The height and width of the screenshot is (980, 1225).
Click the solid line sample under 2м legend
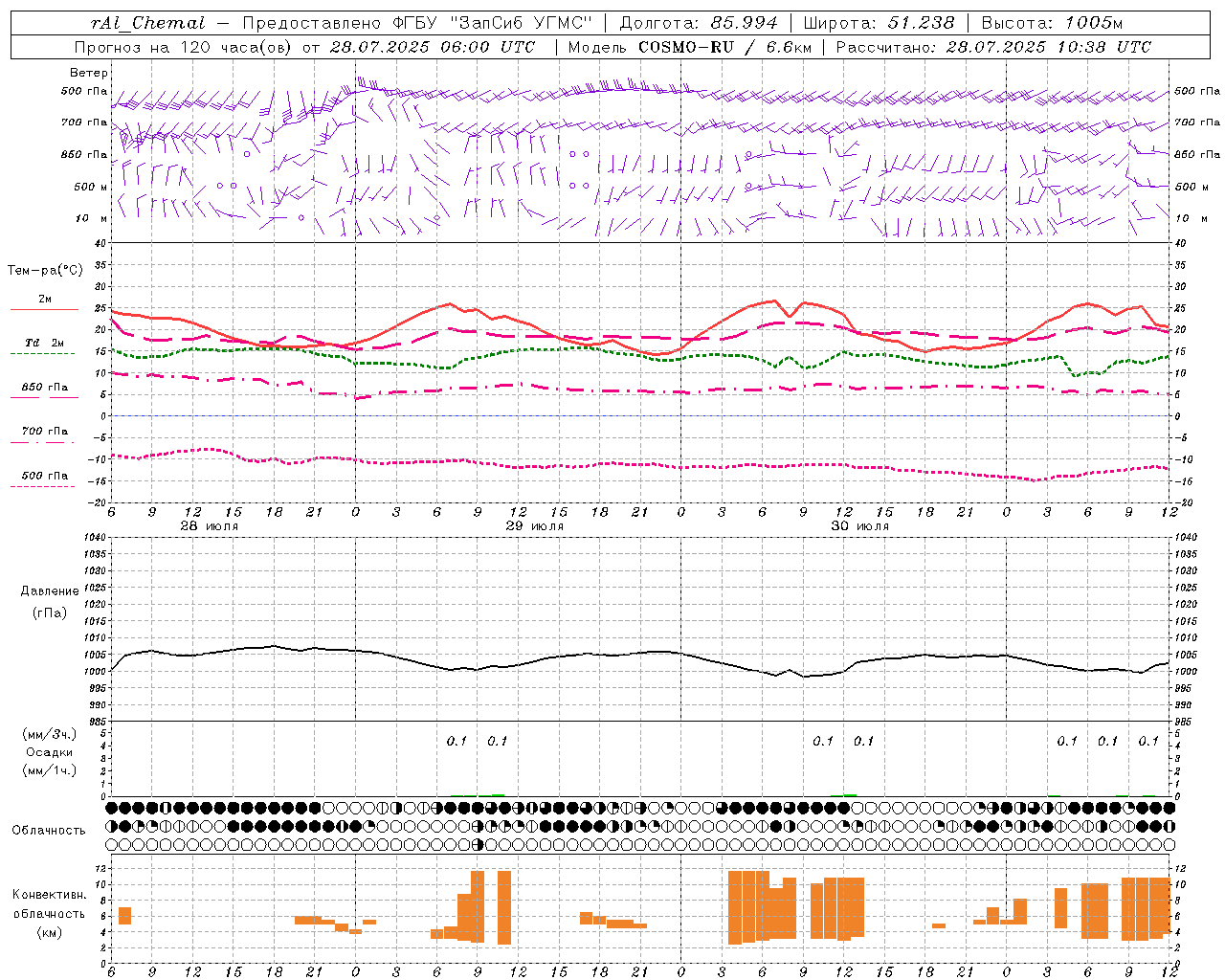pos(43,310)
